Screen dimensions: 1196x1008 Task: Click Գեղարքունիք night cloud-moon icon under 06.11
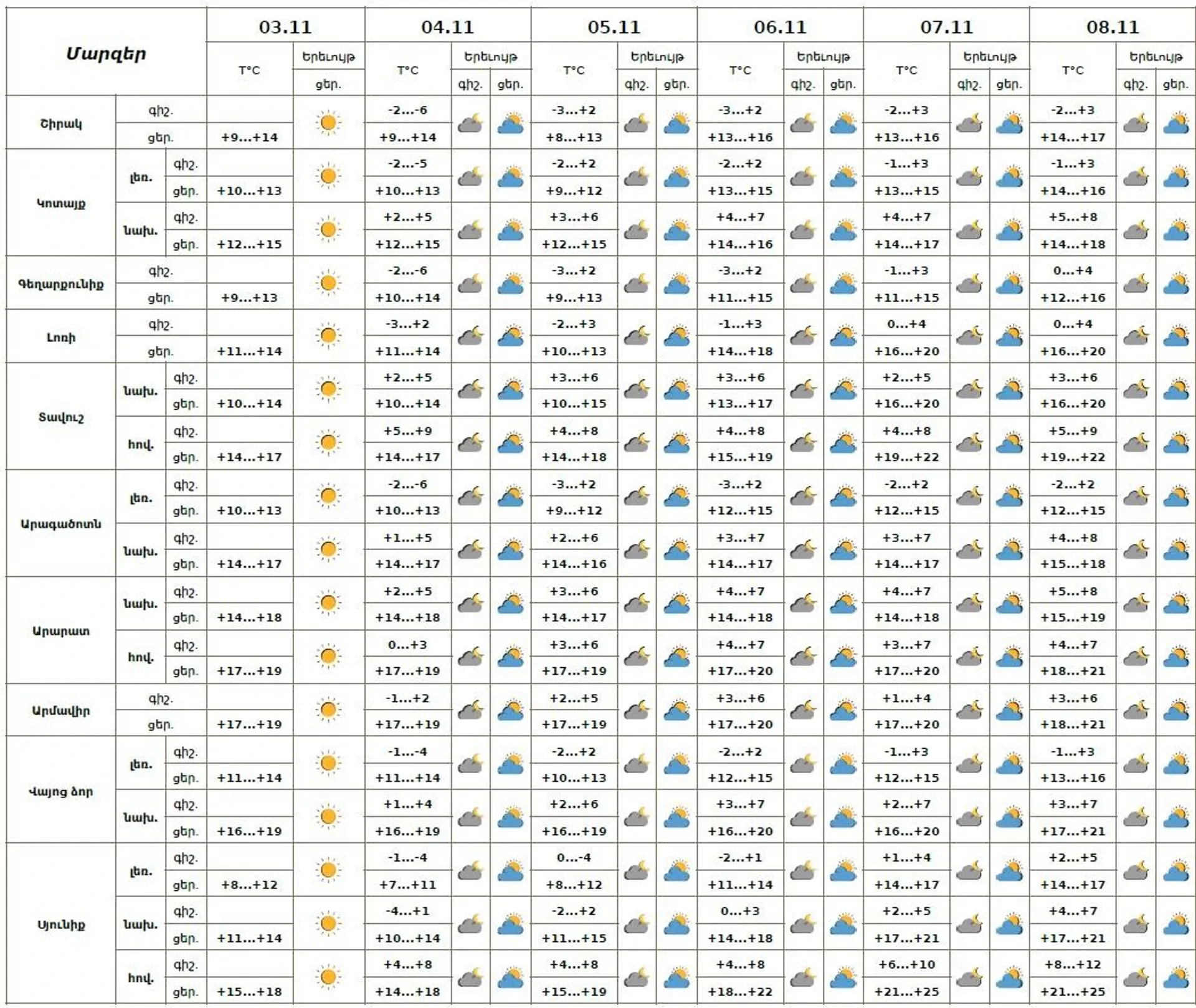tap(803, 284)
